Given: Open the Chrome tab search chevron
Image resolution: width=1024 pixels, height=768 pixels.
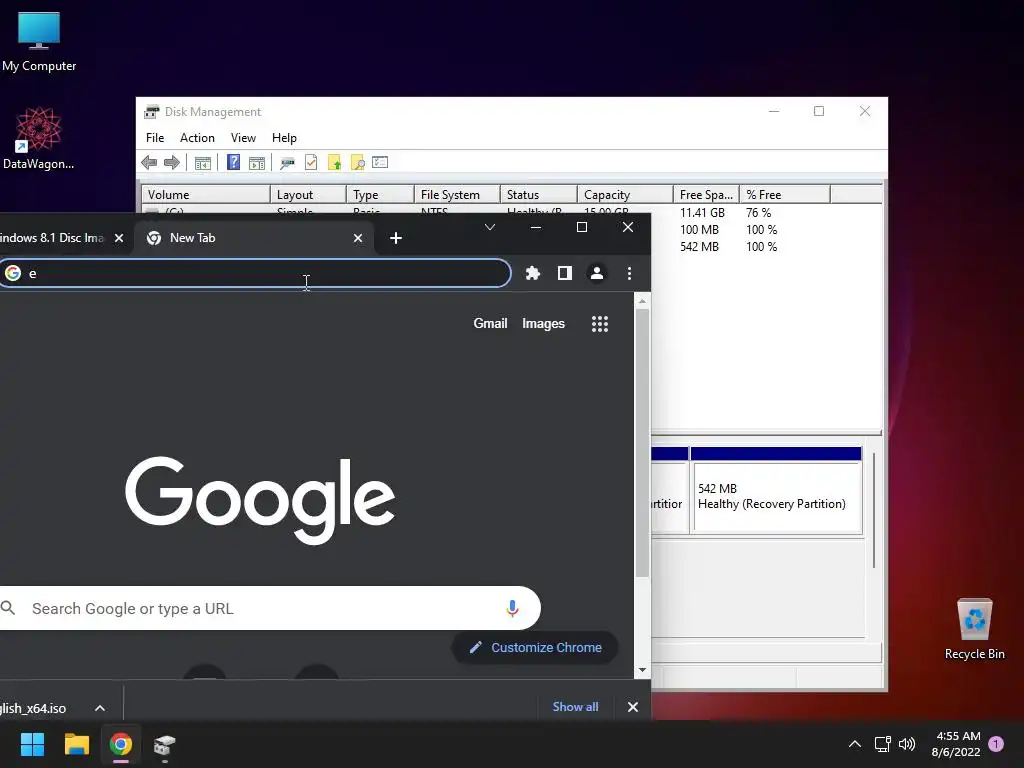Looking at the screenshot, I should pyautogui.click(x=490, y=227).
